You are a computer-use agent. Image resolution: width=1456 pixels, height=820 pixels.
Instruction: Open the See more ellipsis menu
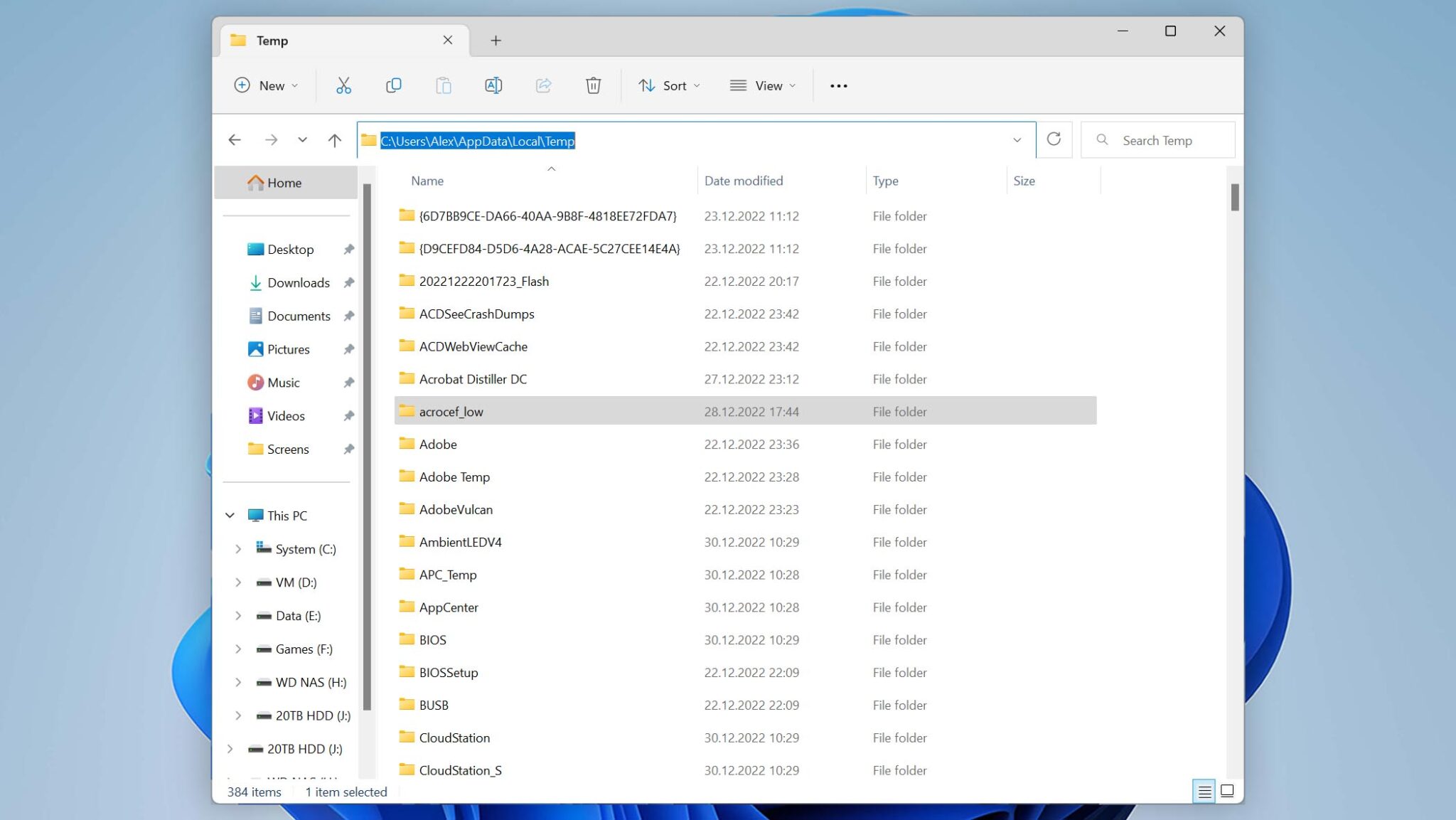838,85
